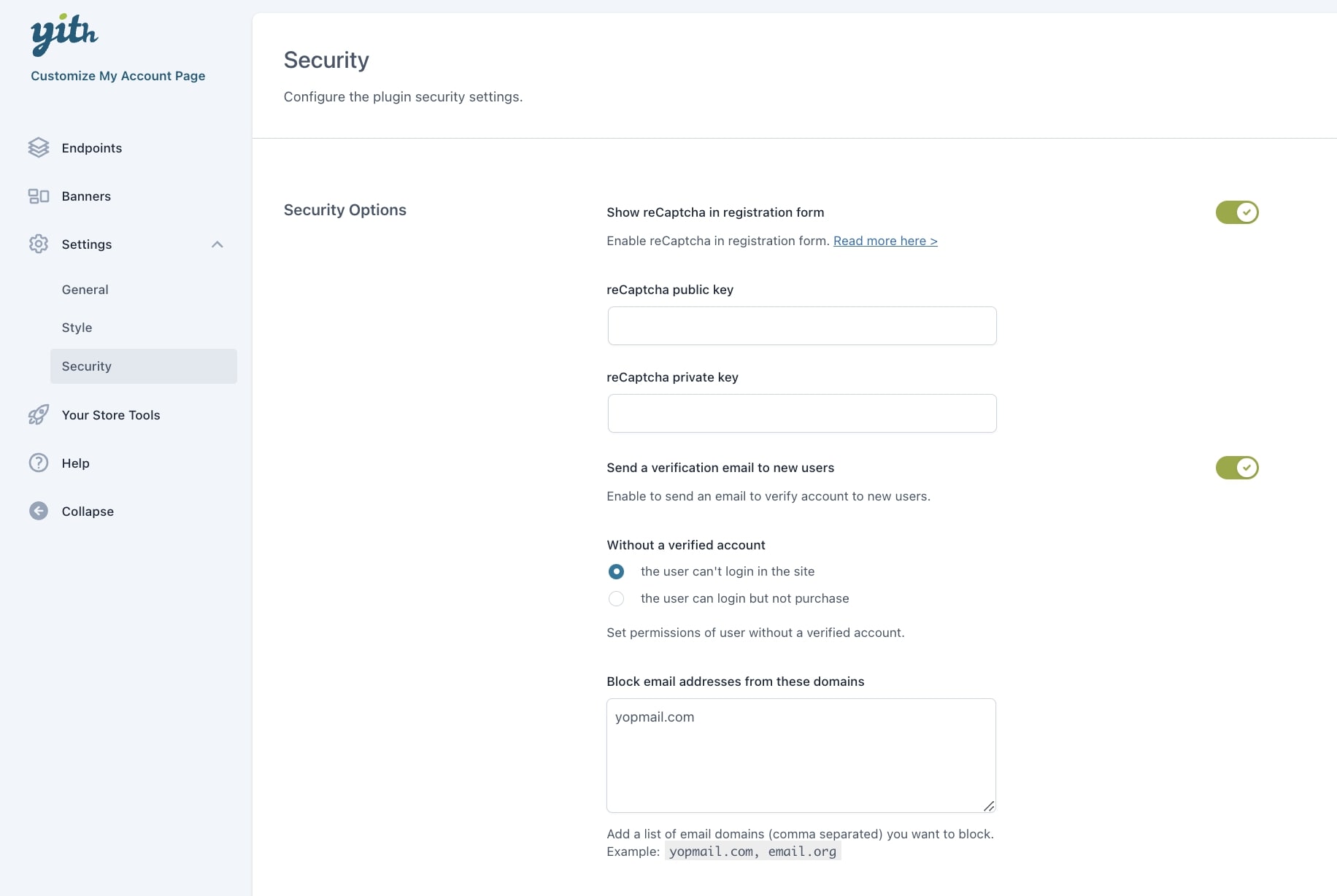Focus the reCaptcha public key field
The height and width of the screenshot is (896, 1337).
click(x=801, y=325)
